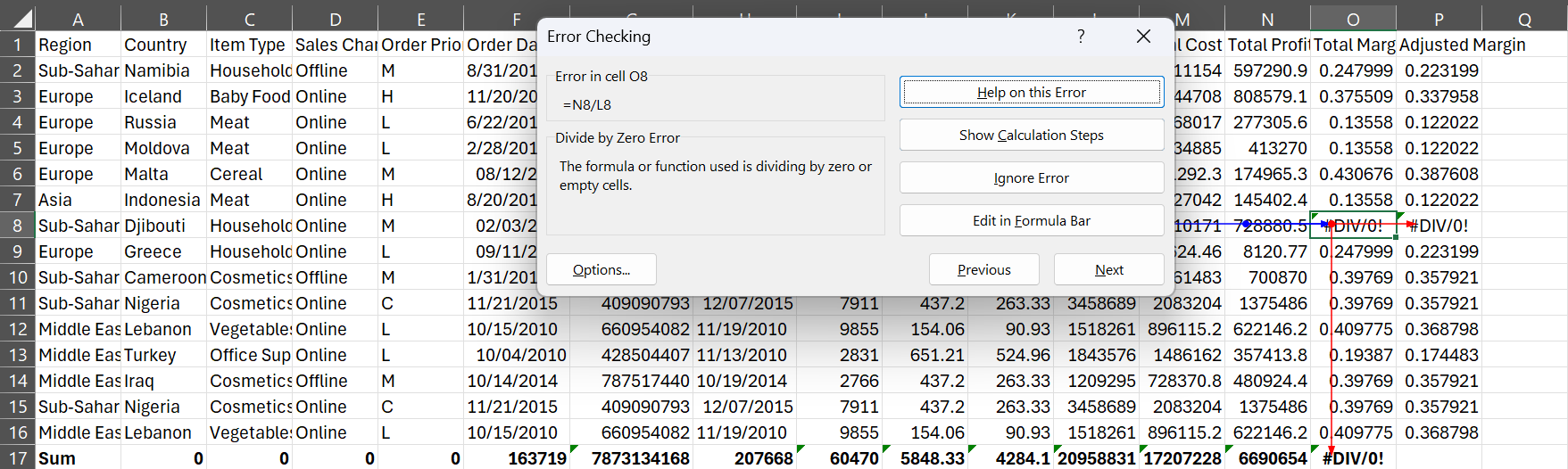This screenshot has width=1568, height=469.
Task: Click the #DIV/0! error in cell P8
Action: tap(1439, 226)
